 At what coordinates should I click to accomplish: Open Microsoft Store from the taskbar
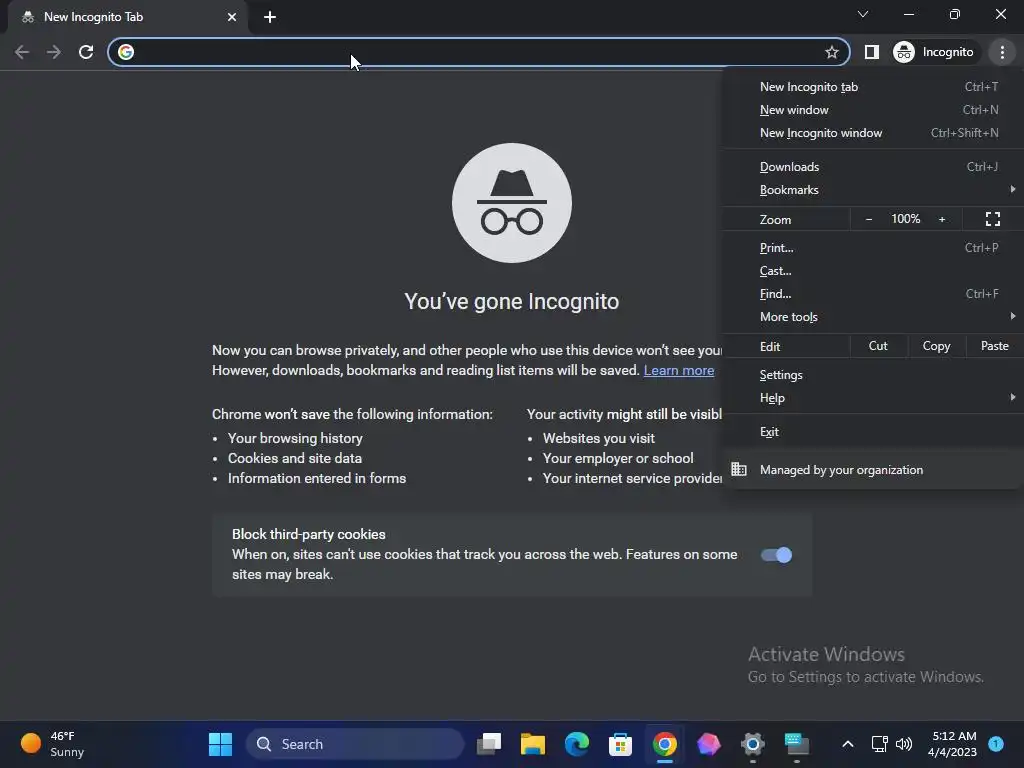pyautogui.click(x=620, y=744)
